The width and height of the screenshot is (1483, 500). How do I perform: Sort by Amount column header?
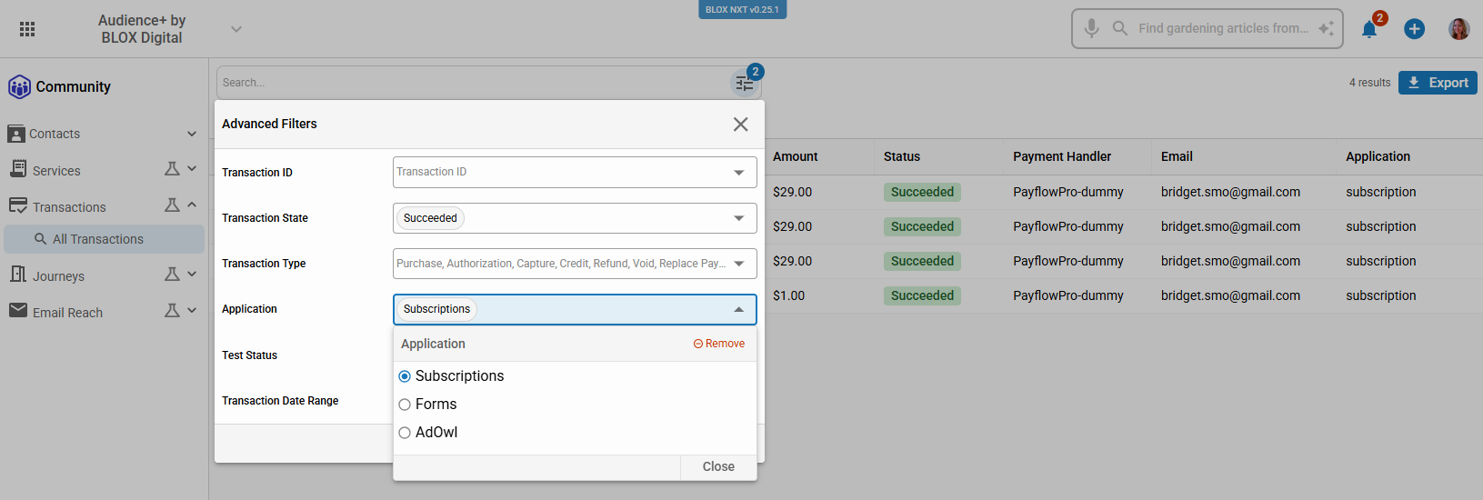coord(795,156)
